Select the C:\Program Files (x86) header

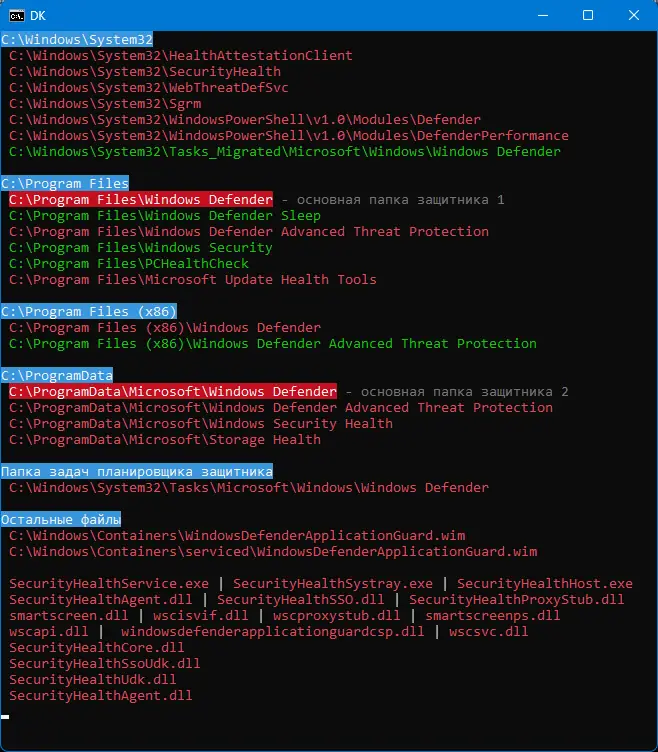(x=89, y=311)
